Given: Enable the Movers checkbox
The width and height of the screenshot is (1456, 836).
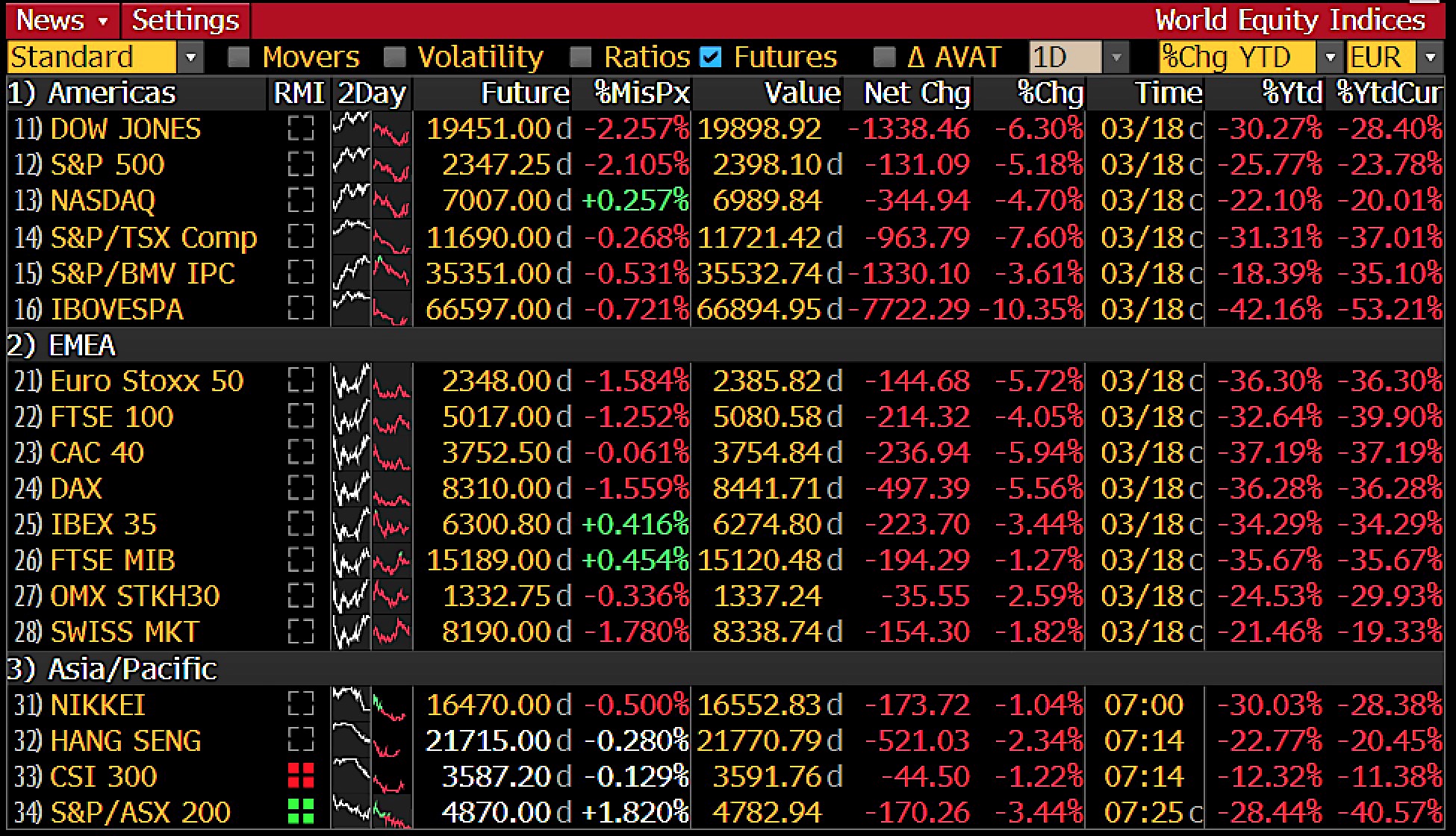Looking at the screenshot, I should (x=238, y=57).
